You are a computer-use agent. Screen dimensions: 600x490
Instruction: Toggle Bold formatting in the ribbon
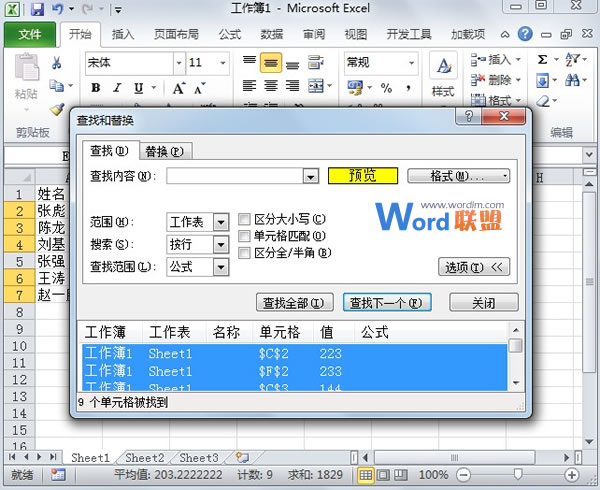96,88
